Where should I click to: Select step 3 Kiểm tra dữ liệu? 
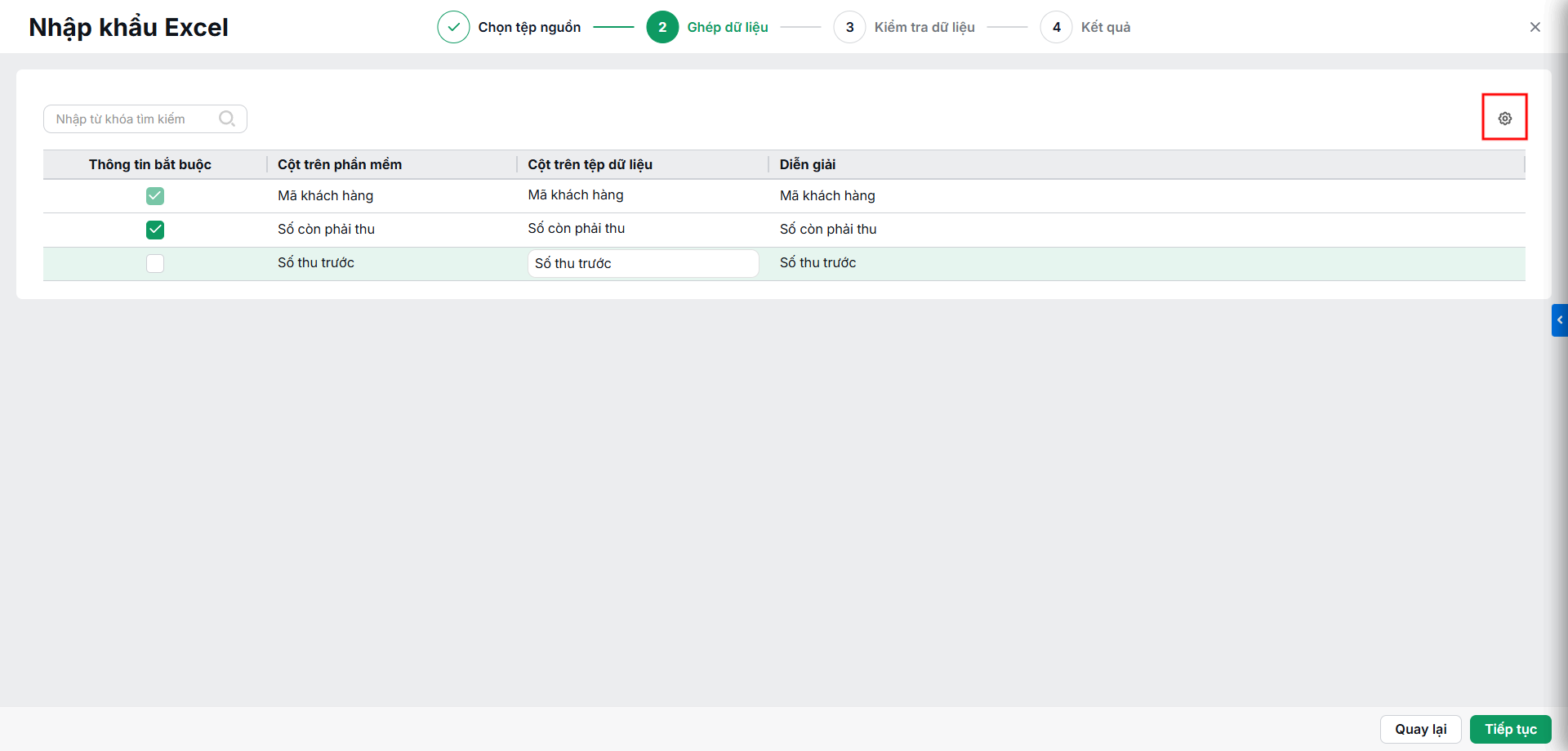[904, 27]
